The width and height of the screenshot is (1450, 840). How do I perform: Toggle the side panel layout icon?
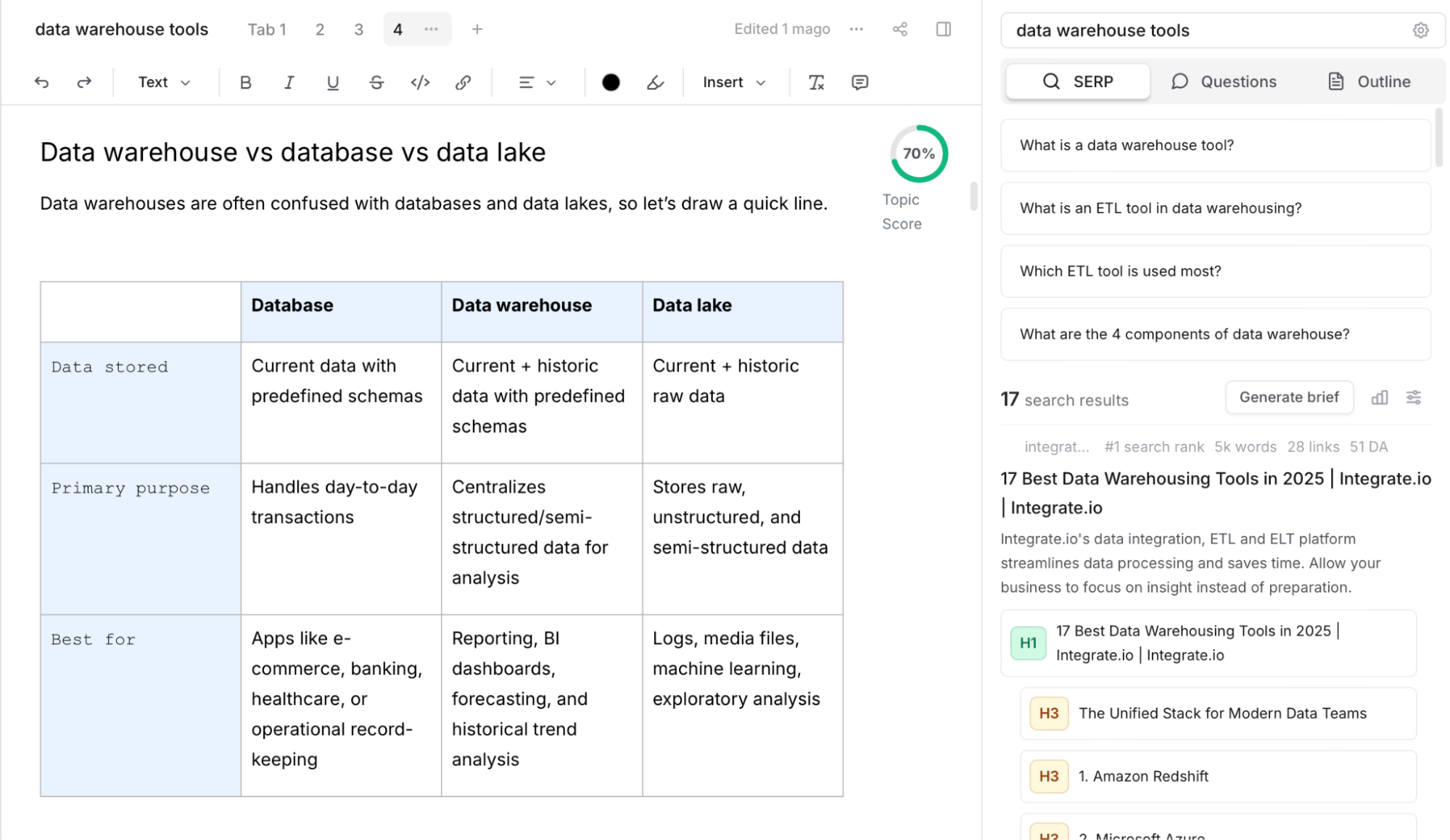pos(943,29)
